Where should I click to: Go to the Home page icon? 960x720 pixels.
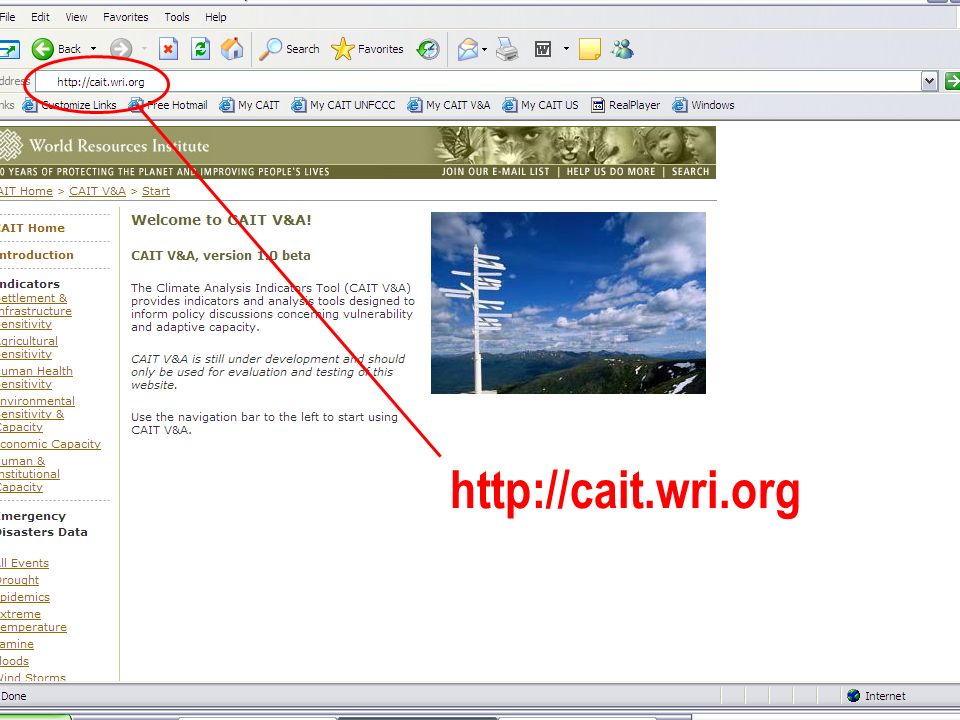pos(232,49)
